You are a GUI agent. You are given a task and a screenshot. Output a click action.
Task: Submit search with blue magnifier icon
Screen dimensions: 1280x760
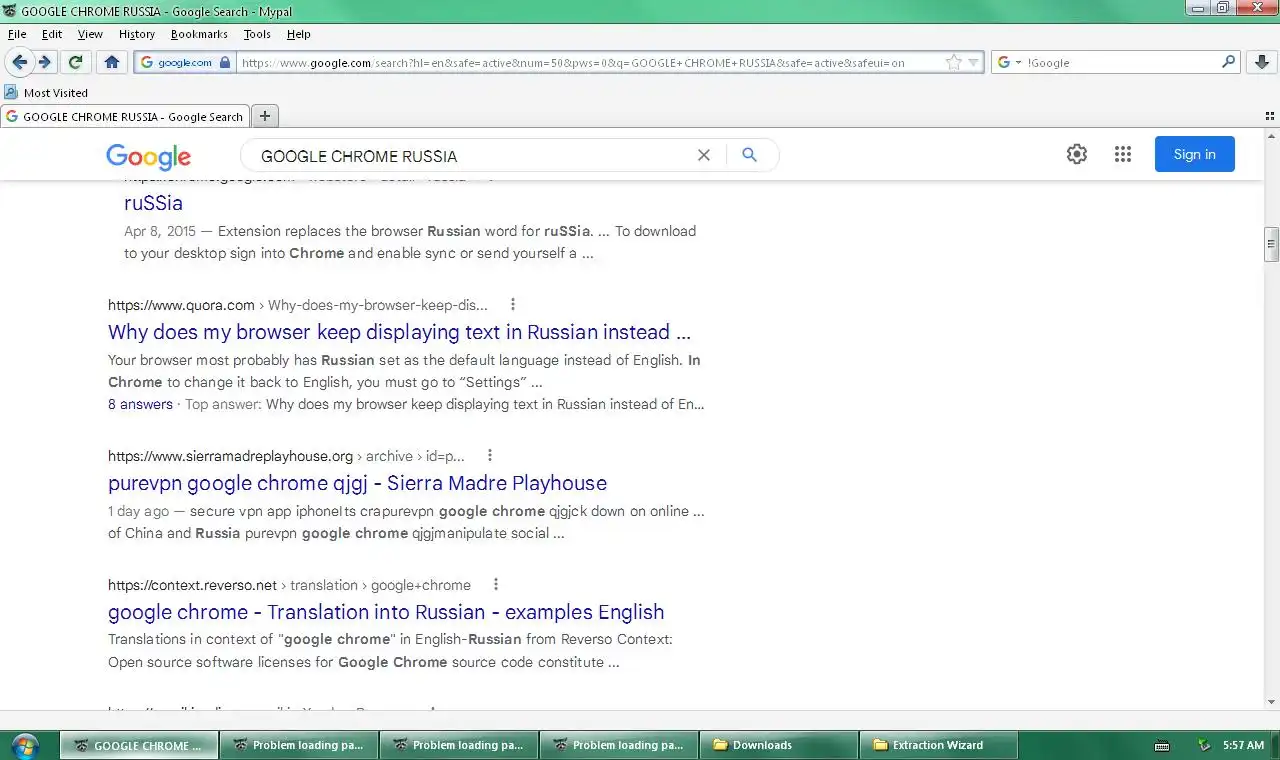click(x=750, y=155)
